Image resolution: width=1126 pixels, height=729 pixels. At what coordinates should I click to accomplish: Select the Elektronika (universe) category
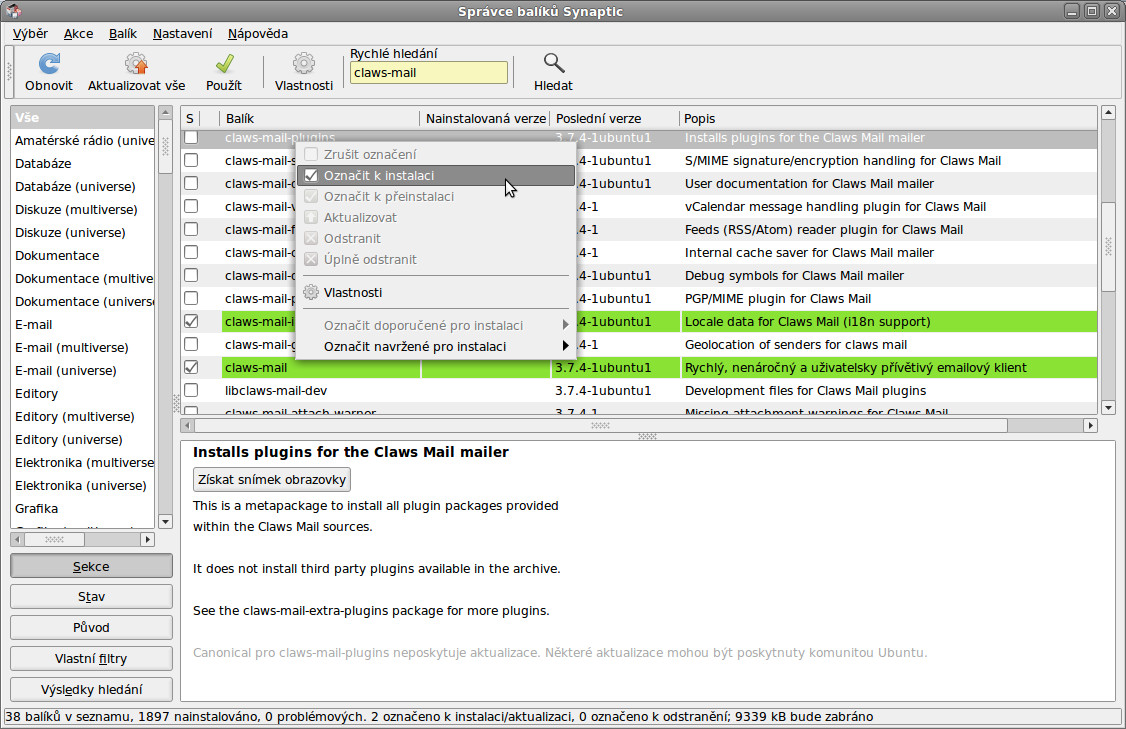[83, 485]
